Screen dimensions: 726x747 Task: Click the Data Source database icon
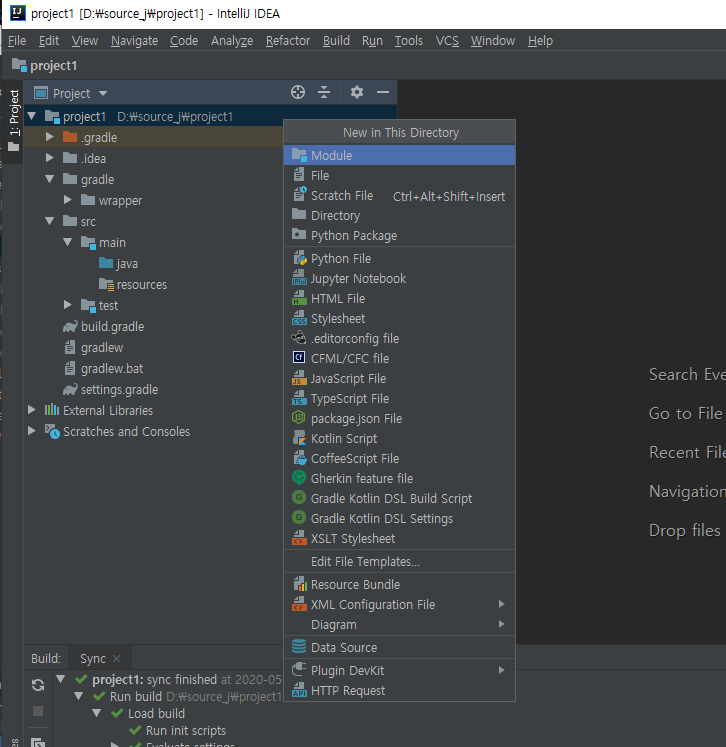point(299,647)
